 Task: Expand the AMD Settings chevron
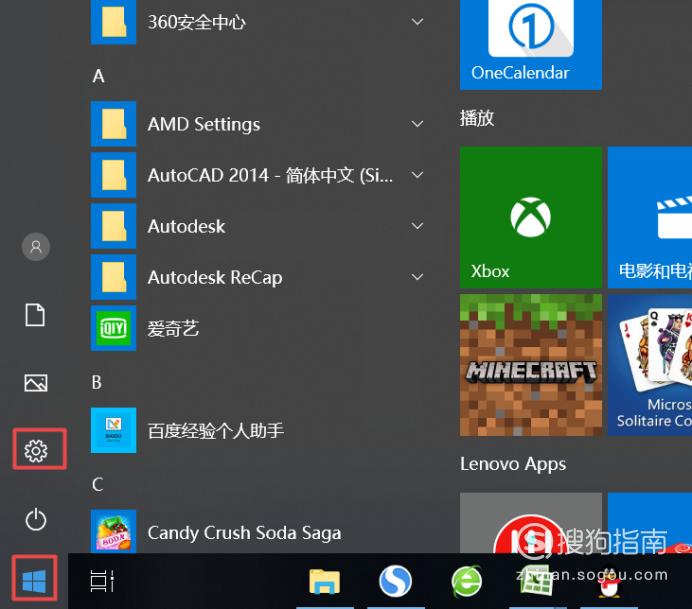[417, 124]
